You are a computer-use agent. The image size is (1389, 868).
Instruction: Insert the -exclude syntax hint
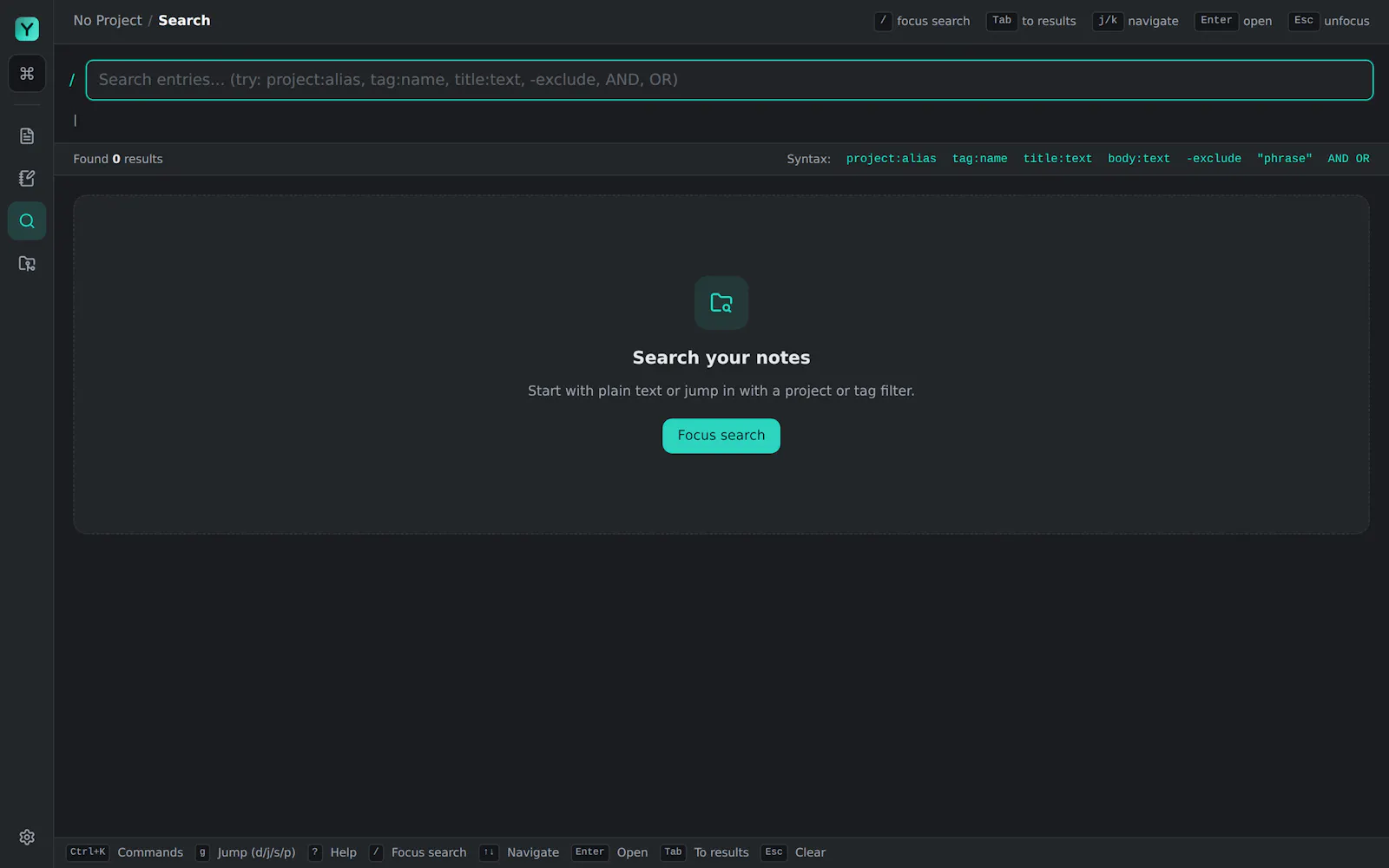[1214, 159]
